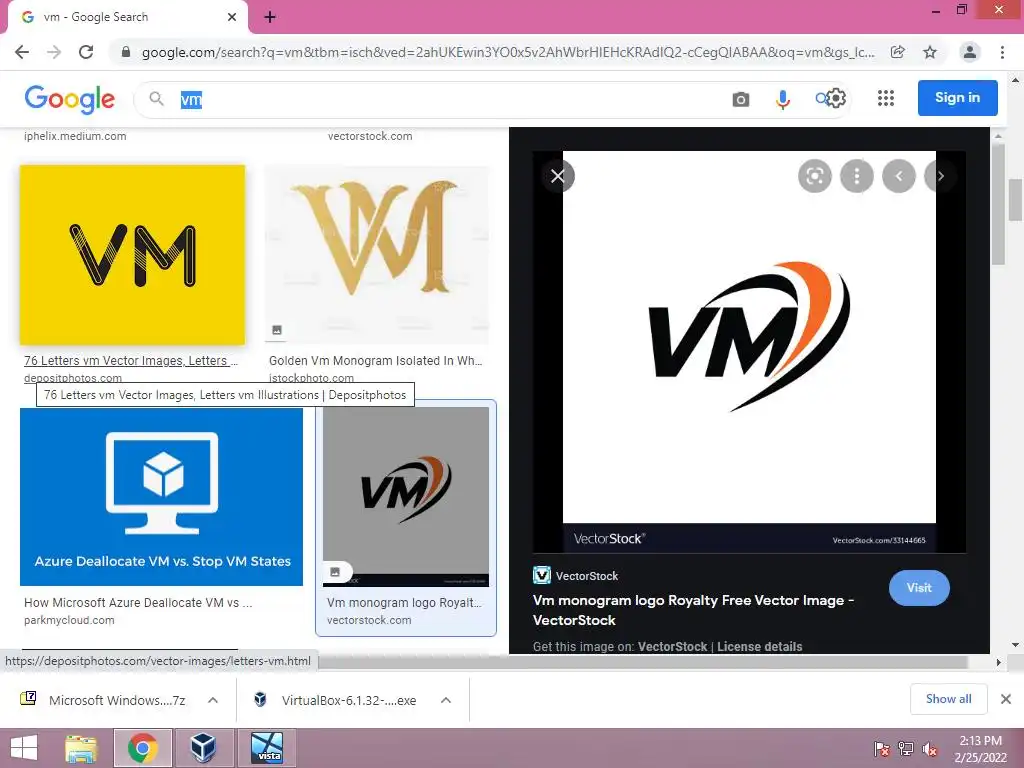The width and height of the screenshot is (1024, 768).
Task: Click the vm search input field
Action: click(x=451, y=99)
